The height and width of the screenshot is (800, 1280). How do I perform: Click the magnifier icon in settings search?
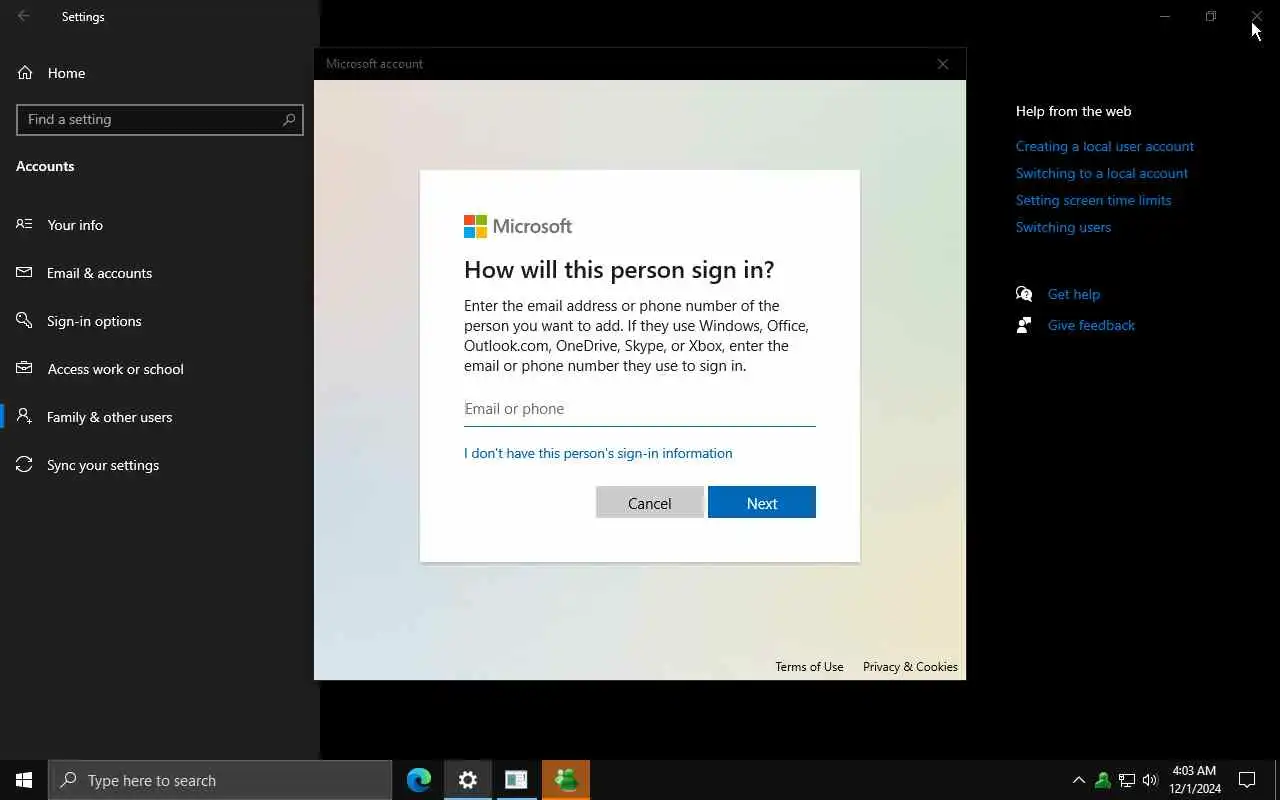point(289,119)
